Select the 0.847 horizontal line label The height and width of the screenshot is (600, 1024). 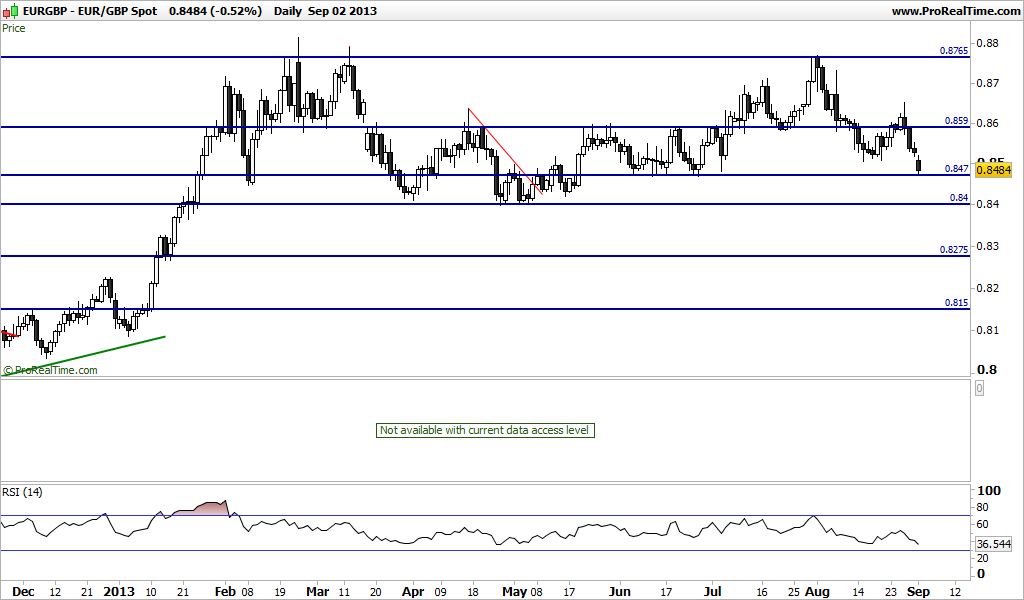tap(957, 168)
